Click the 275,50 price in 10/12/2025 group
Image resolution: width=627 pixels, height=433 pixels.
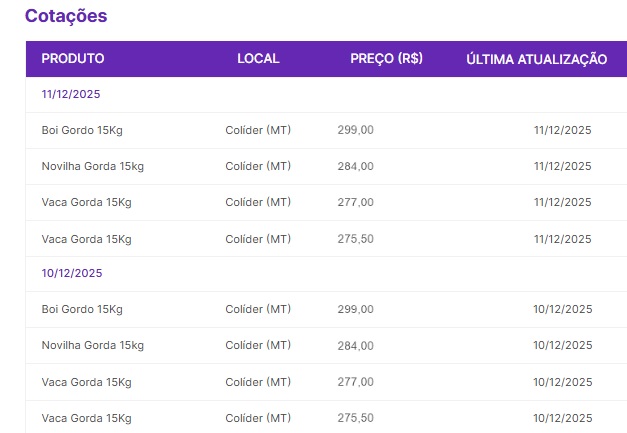(x=355, y=417)
